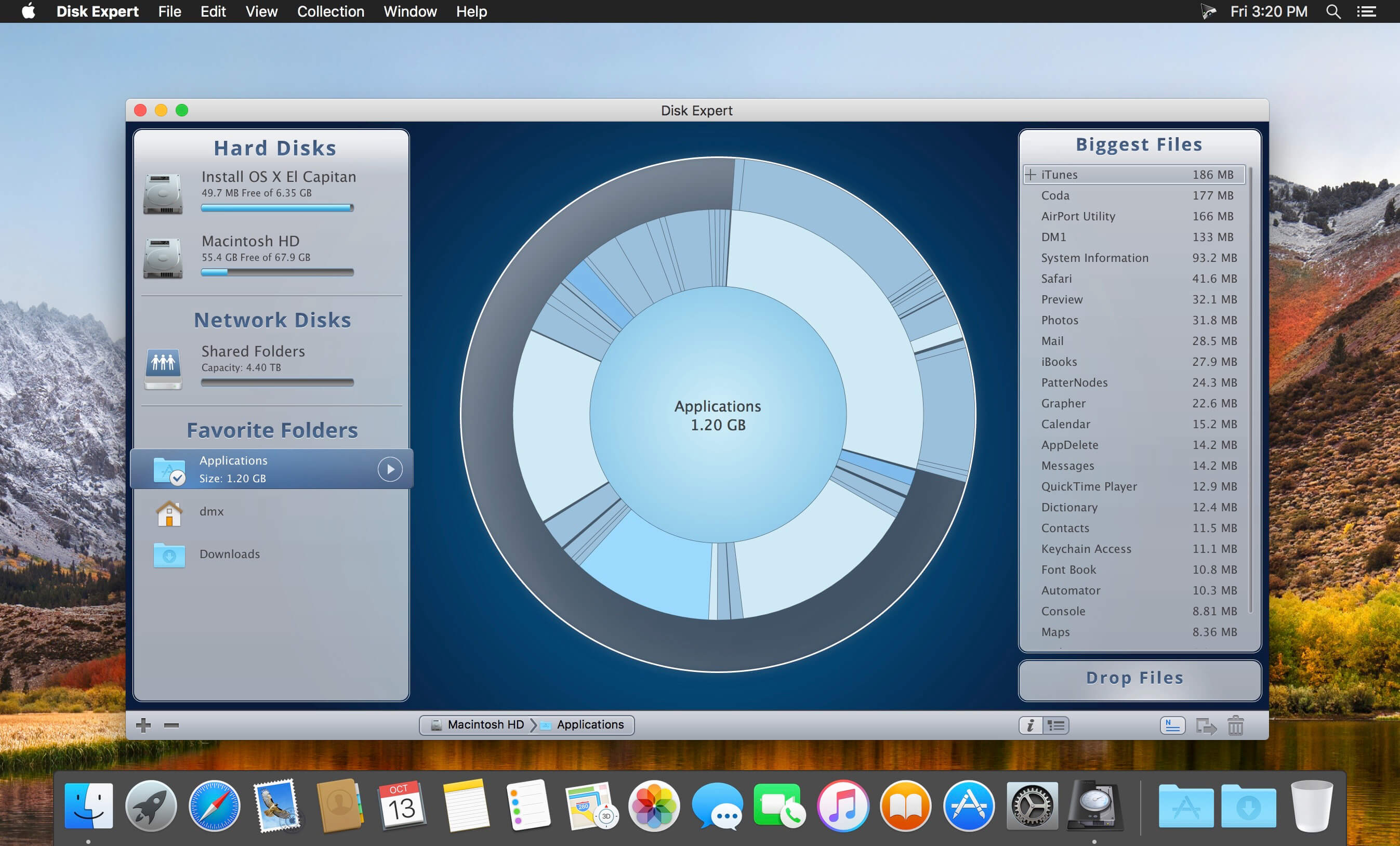Click the add favorite folder plus icon
The width and height of the screenshot is (1400, 846).
[x=144, y=724]
